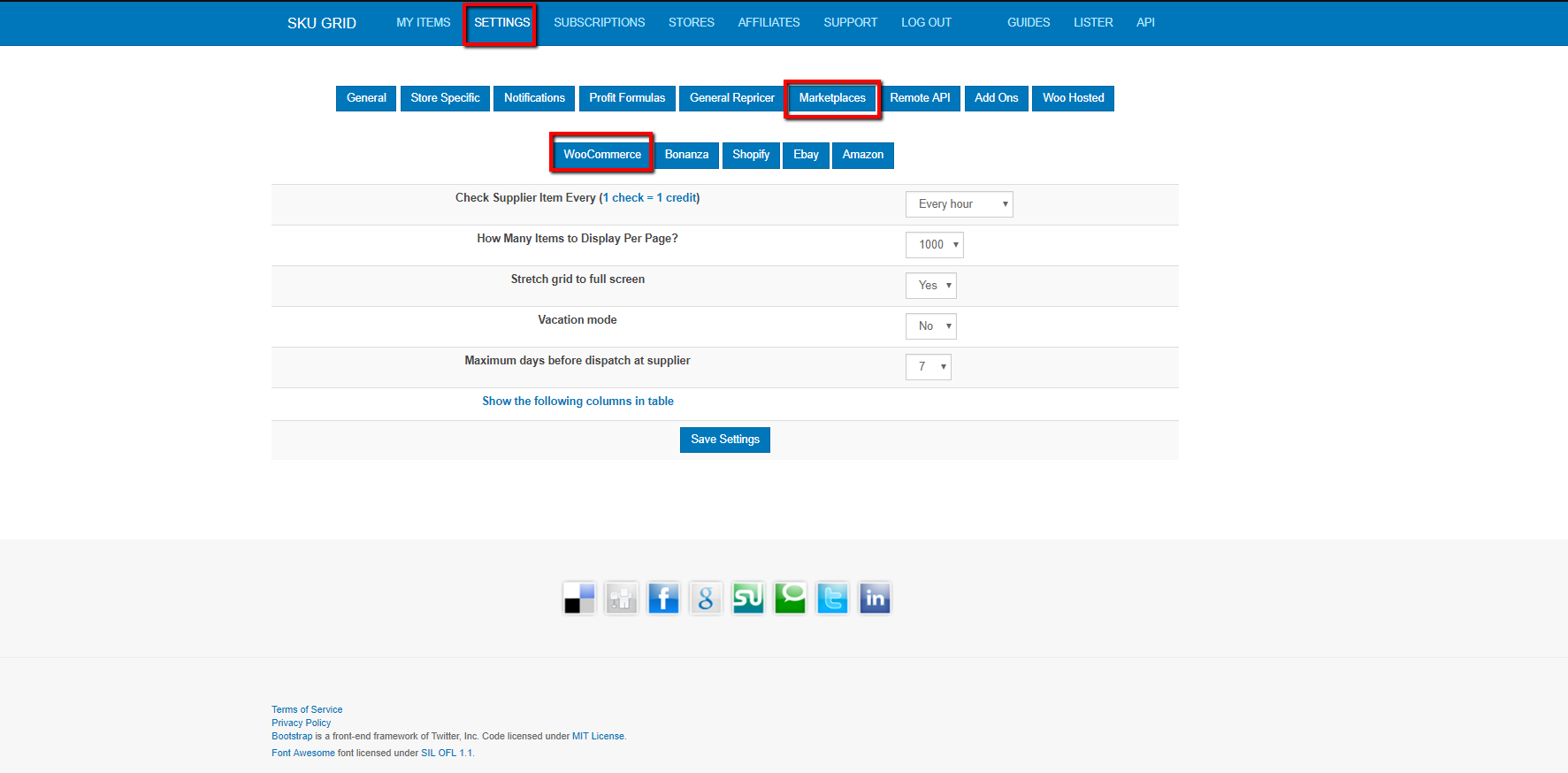Click LOG OUT in the top menu
This screenshot has width=1568, height=773.
(927, 23)
